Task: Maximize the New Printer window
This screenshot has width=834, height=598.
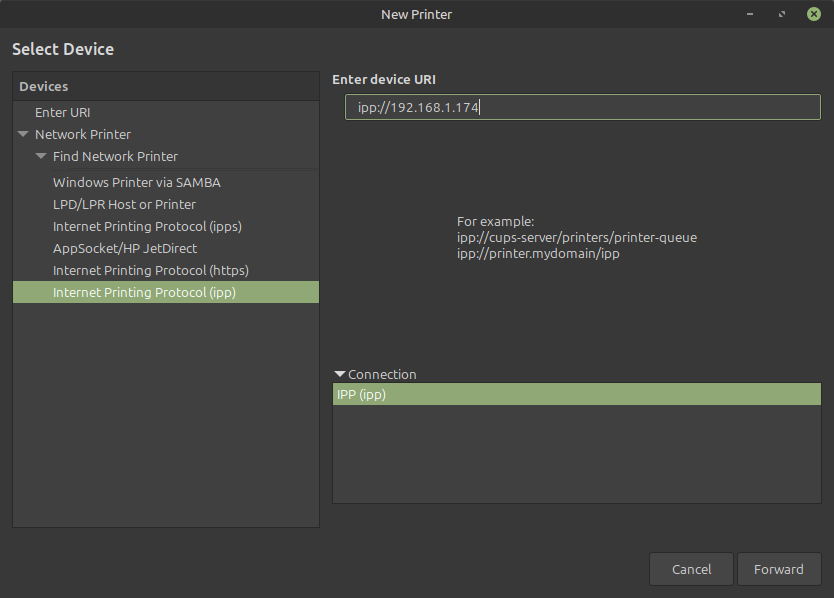Action: (782, 14)
